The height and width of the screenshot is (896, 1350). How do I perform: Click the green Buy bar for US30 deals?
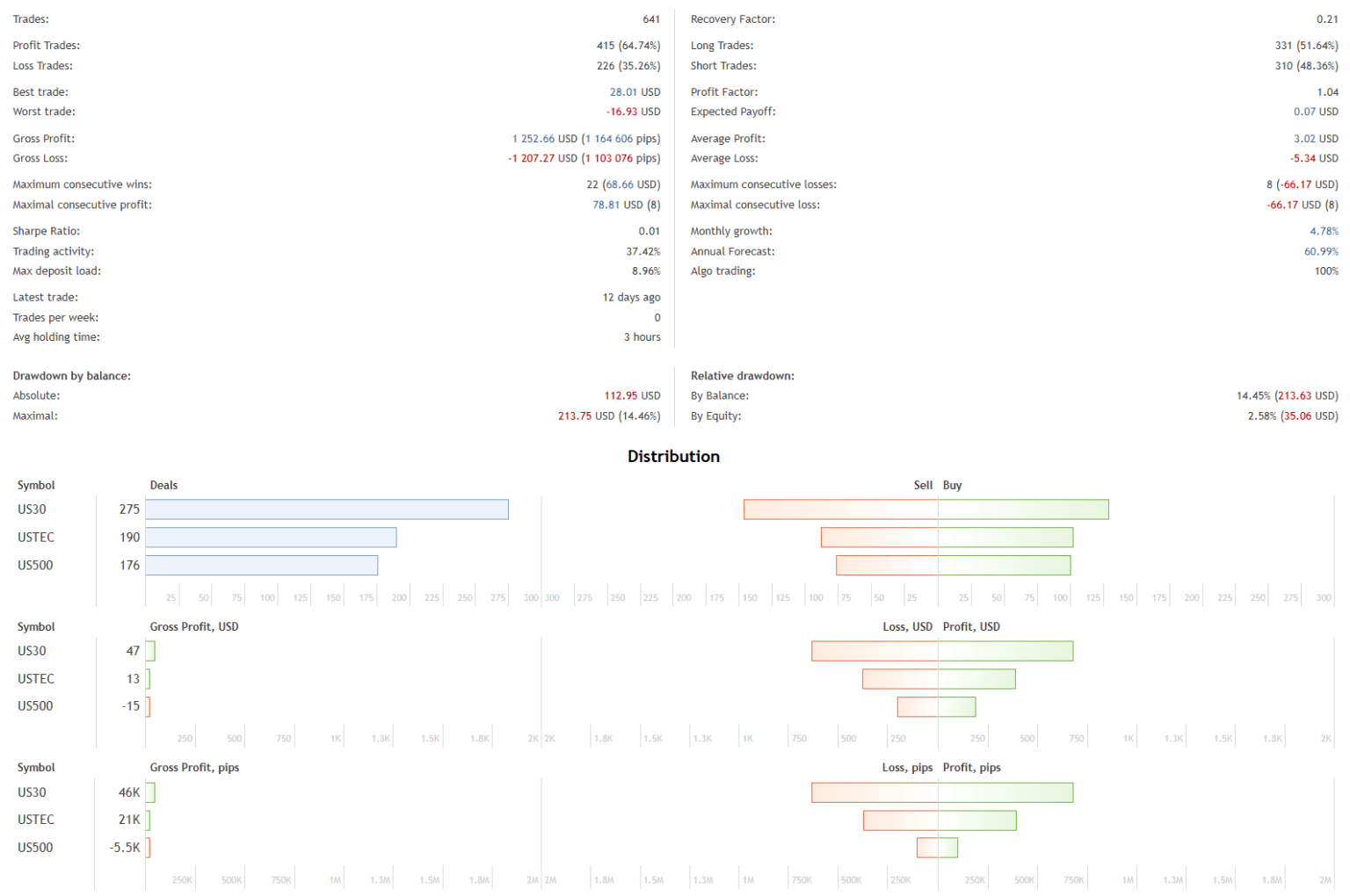click(x=1023, y=509)
